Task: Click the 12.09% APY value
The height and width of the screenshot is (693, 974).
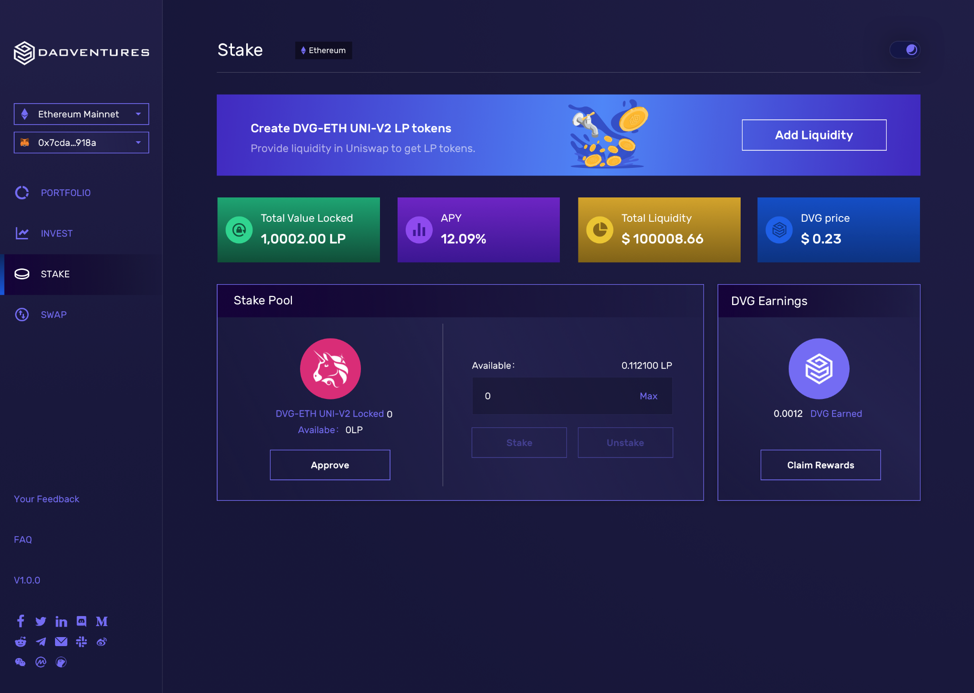Action: point(463,239)
